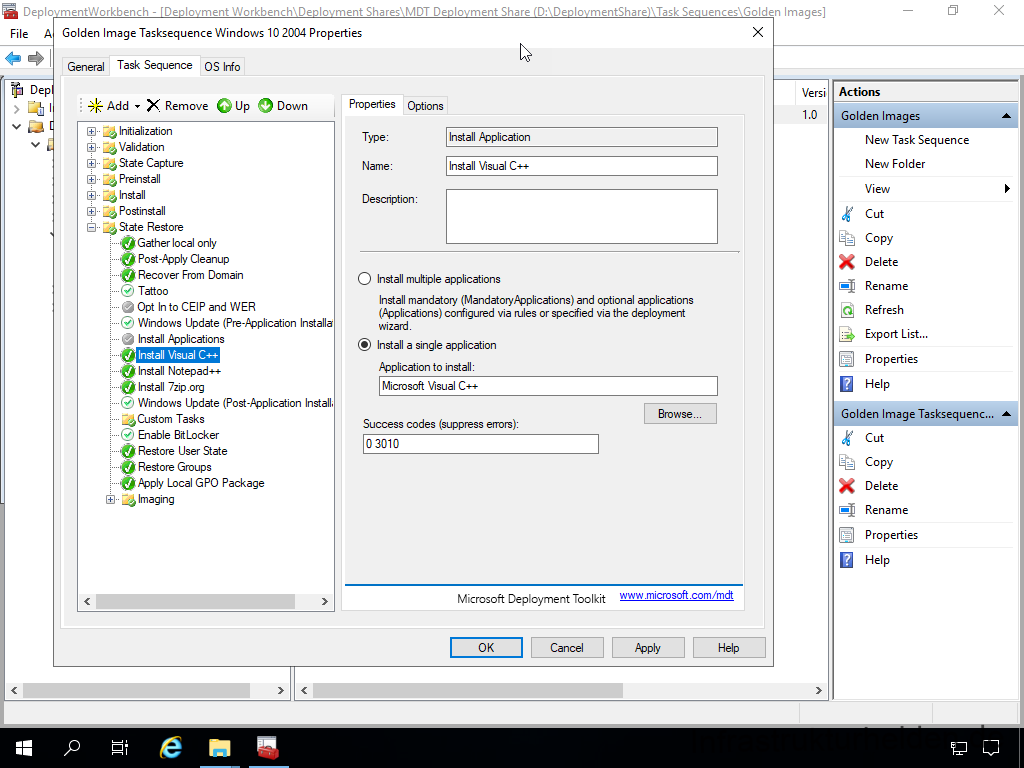The height and width of the screenshot is (768, 1024).
Task: Select the Post-Apply Cleanup step icon
Action: tap(128, 259)
